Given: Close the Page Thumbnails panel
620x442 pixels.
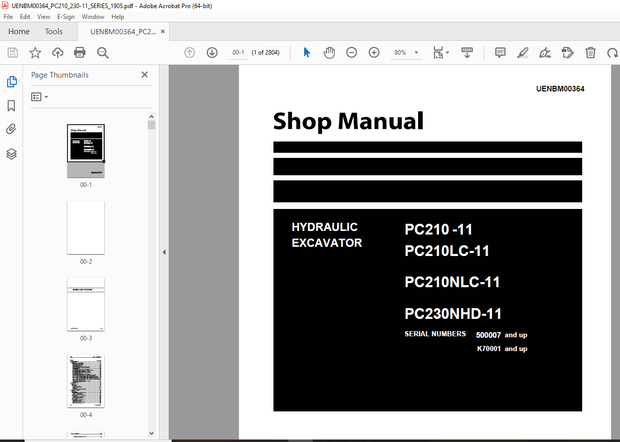Looking at the screenshot, I should 145,75.
